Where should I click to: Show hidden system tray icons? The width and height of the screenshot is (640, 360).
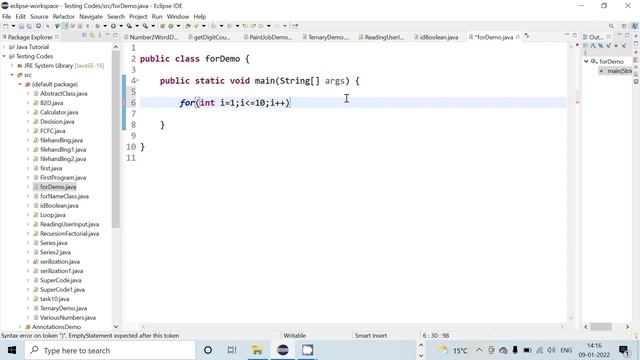[479, 350]
